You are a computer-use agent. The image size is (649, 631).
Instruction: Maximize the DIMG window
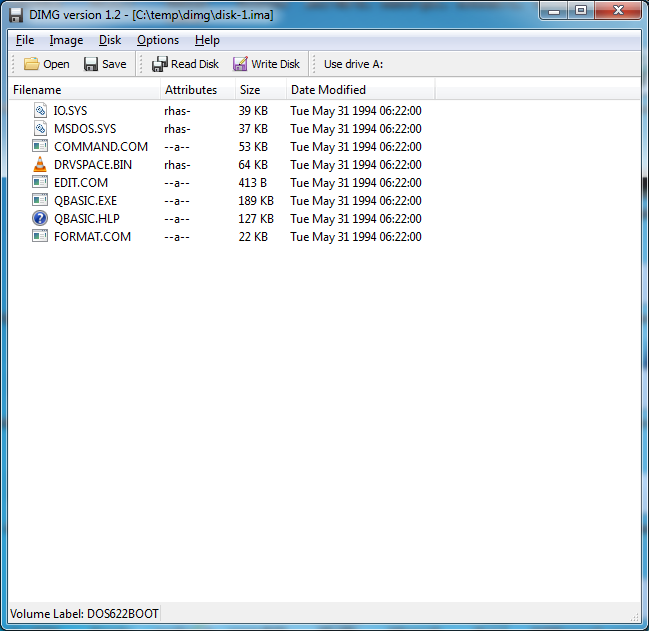click(x=581, y=11)
